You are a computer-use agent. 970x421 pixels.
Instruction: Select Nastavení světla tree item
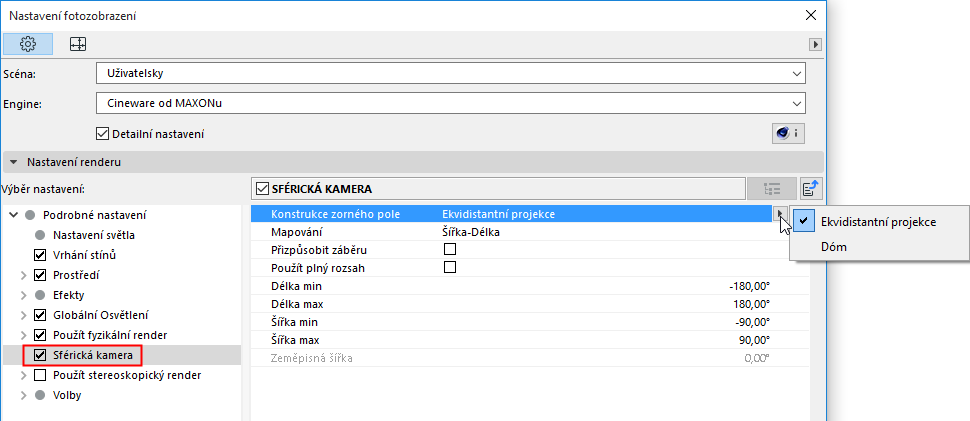[94, 235]
